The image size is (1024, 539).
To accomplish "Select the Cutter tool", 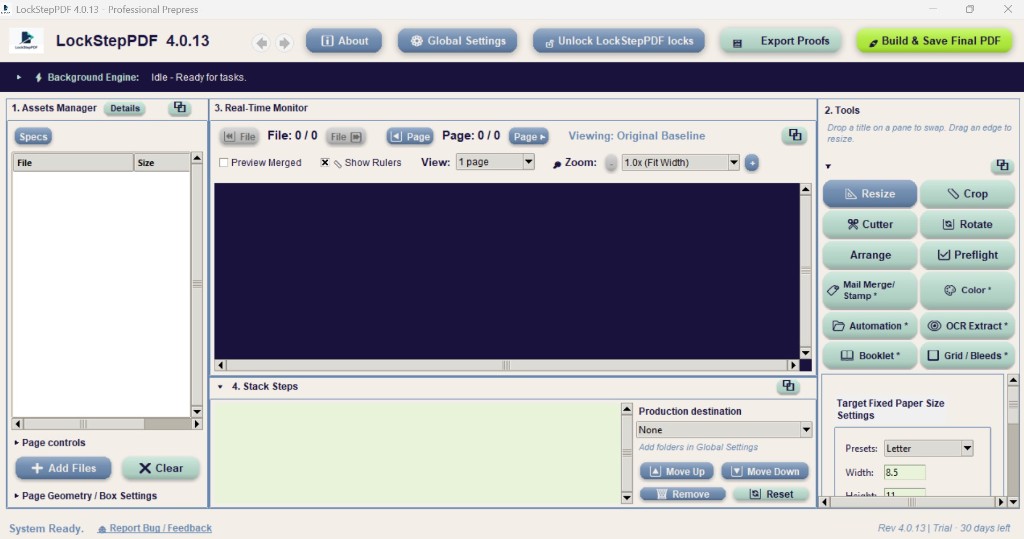I will [x=870, y=224].
